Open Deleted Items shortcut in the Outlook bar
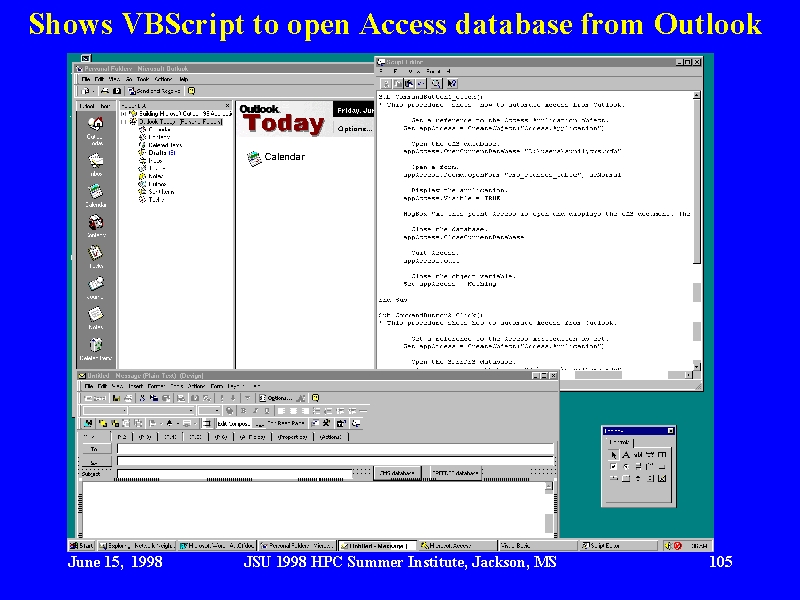 95,348
